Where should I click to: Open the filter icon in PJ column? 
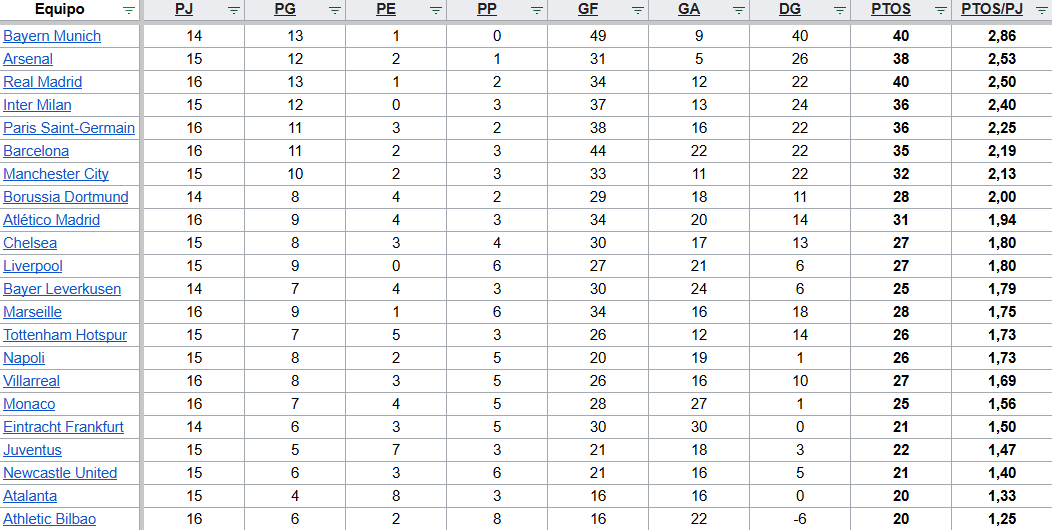tap(233, 10)
